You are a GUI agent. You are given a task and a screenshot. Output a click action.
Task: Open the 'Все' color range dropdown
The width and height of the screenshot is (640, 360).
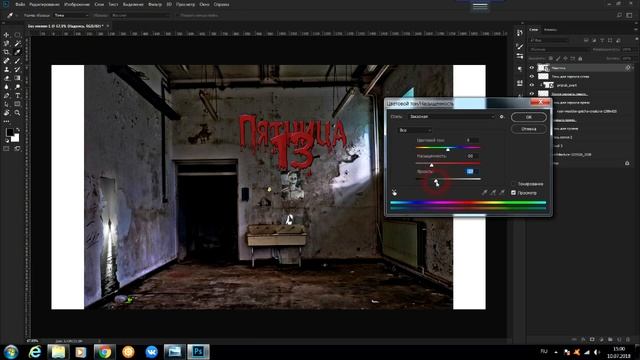pyautogui.click(x=415, y=130)
